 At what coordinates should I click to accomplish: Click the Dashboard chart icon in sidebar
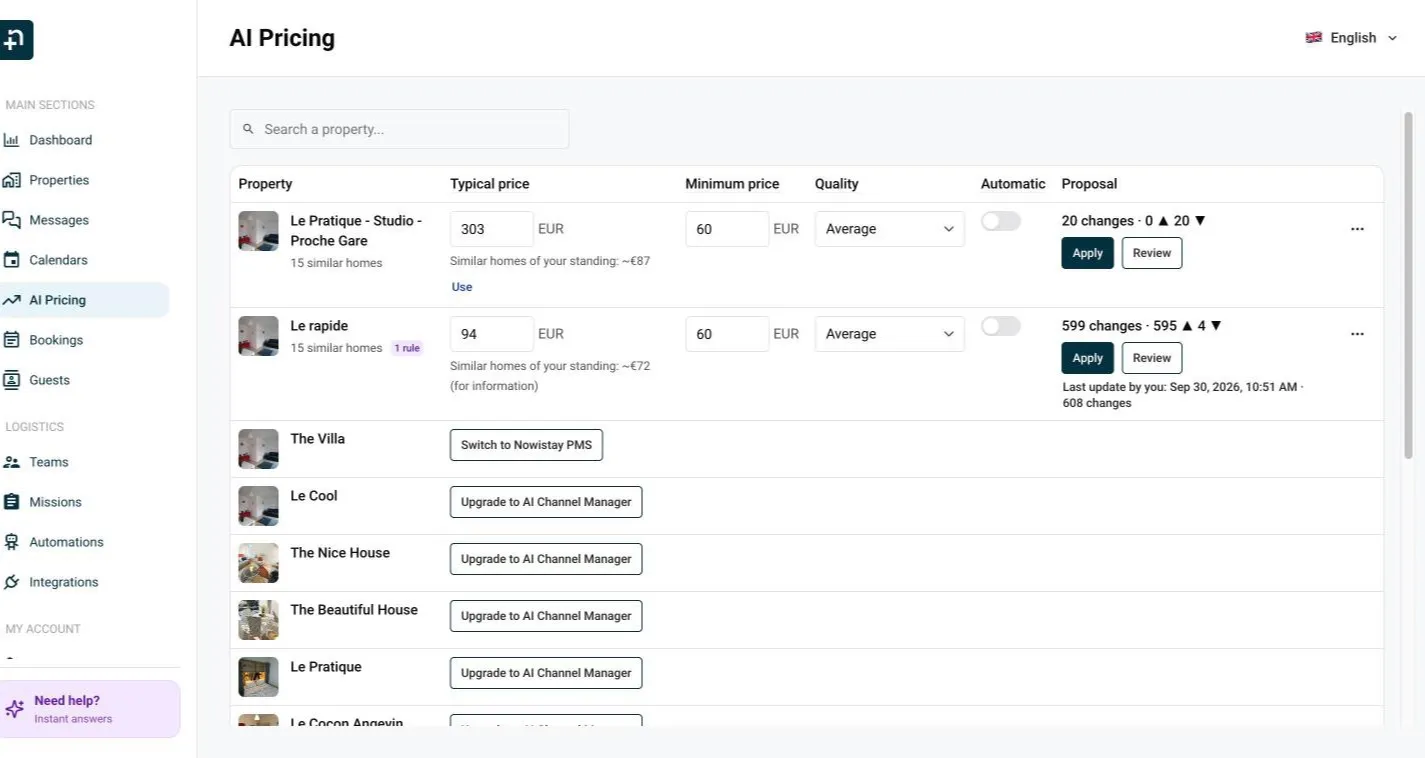(12, 140)
